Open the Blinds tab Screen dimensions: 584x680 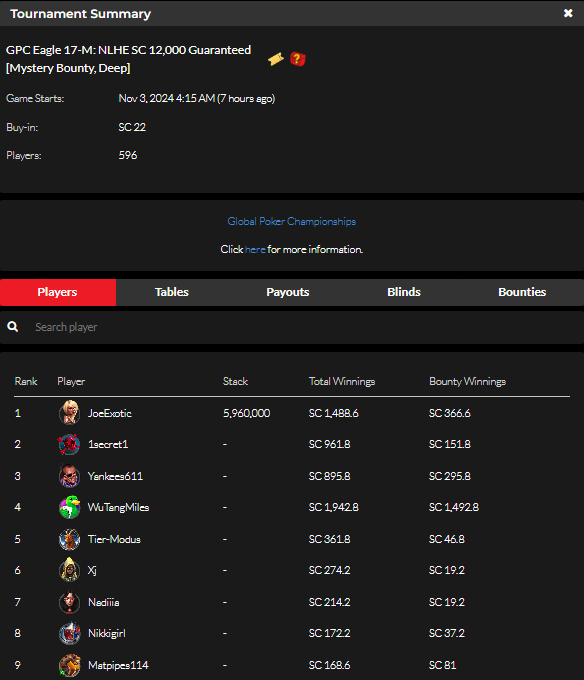[x=404, y=292]
